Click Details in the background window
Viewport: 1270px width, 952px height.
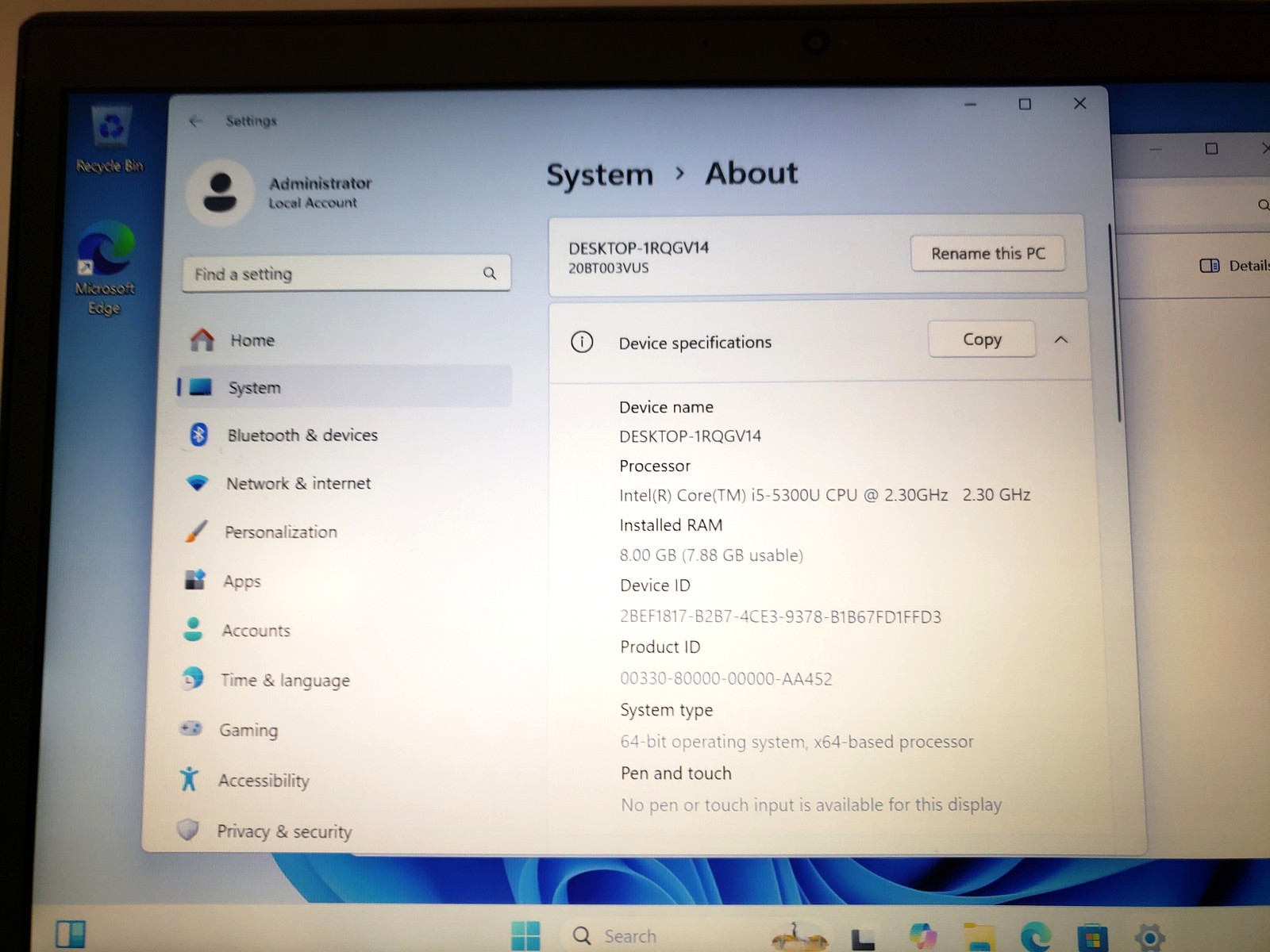tap(1234, 266)
